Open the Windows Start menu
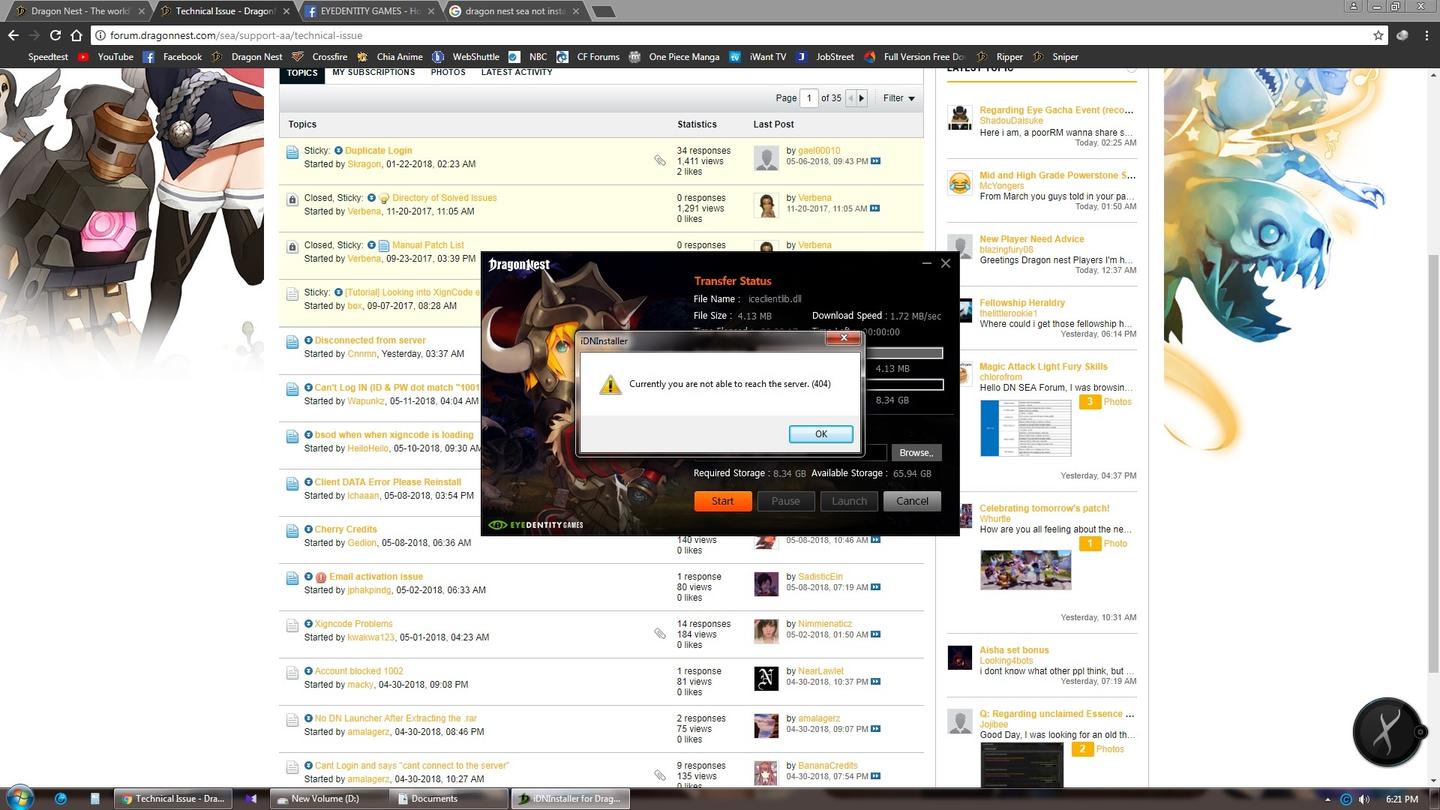 click(x=19, y=799)
